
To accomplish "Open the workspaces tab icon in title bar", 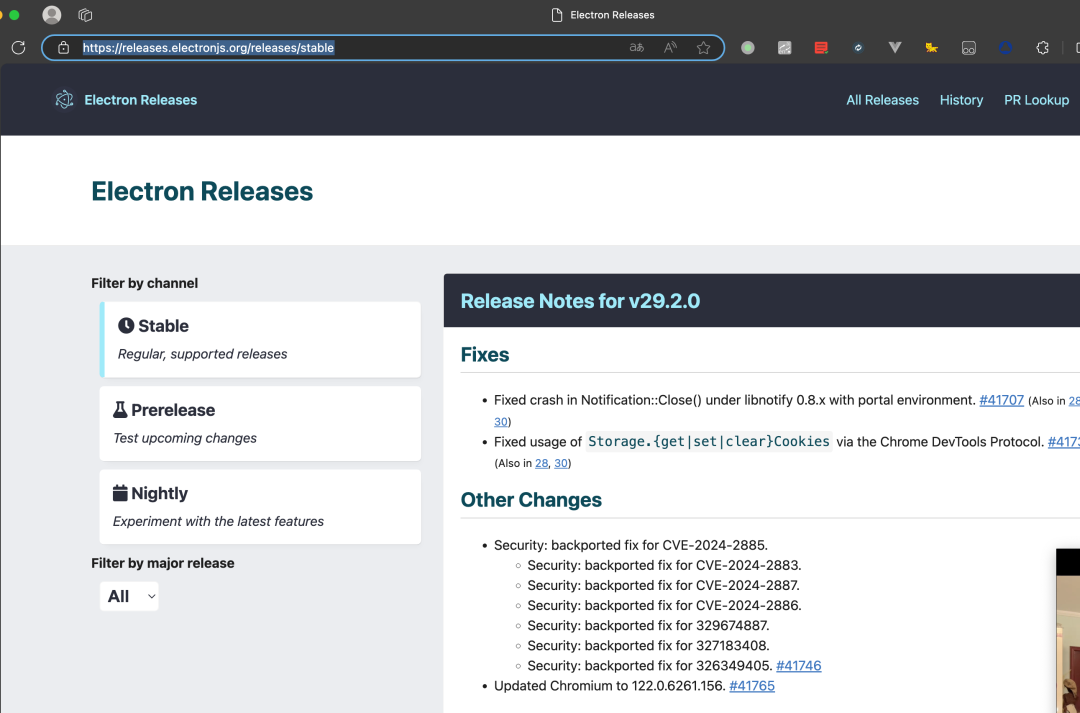I will [x=85, y=14].
